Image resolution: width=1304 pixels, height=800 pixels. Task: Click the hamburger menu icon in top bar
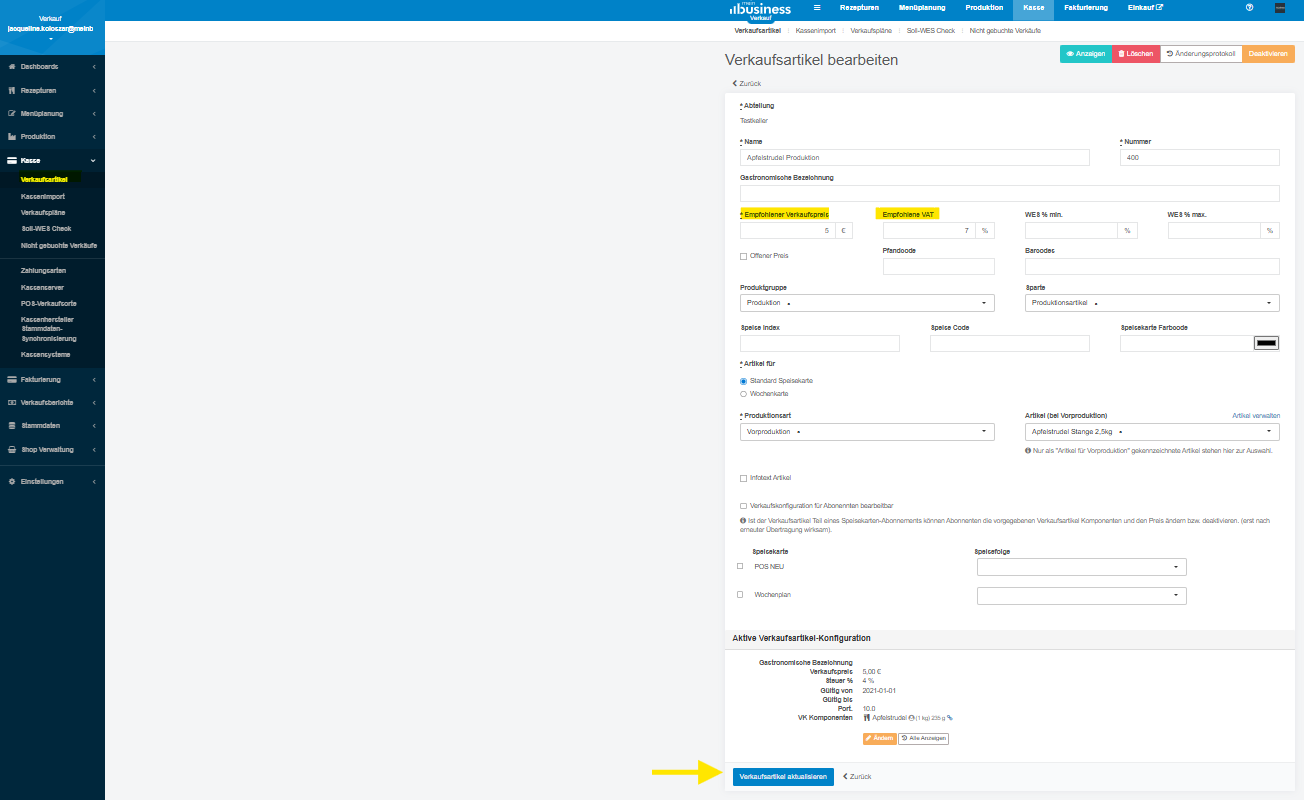click(817, 7)
